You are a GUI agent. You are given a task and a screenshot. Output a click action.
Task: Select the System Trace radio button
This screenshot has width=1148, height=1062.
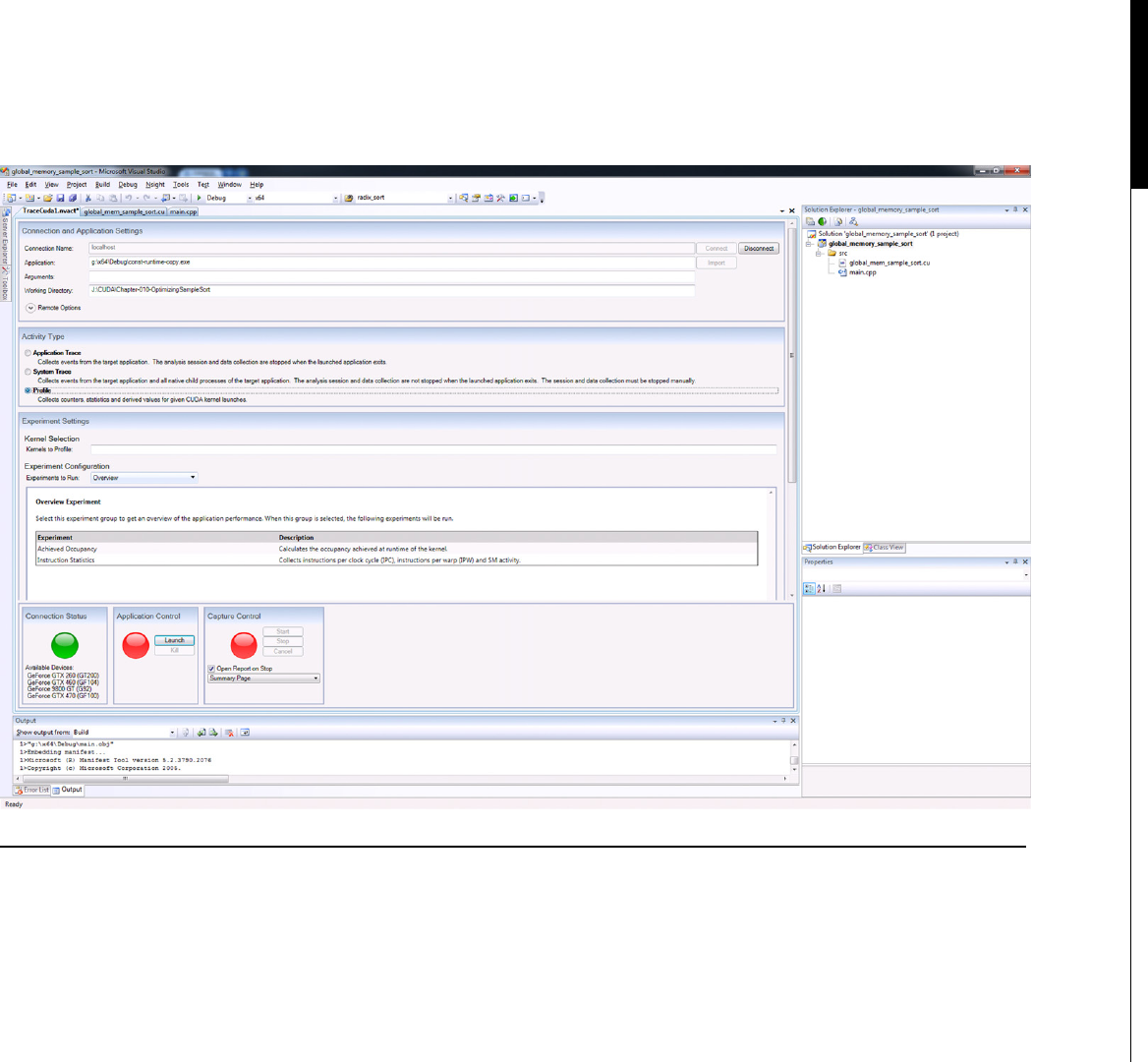(28, 372)
